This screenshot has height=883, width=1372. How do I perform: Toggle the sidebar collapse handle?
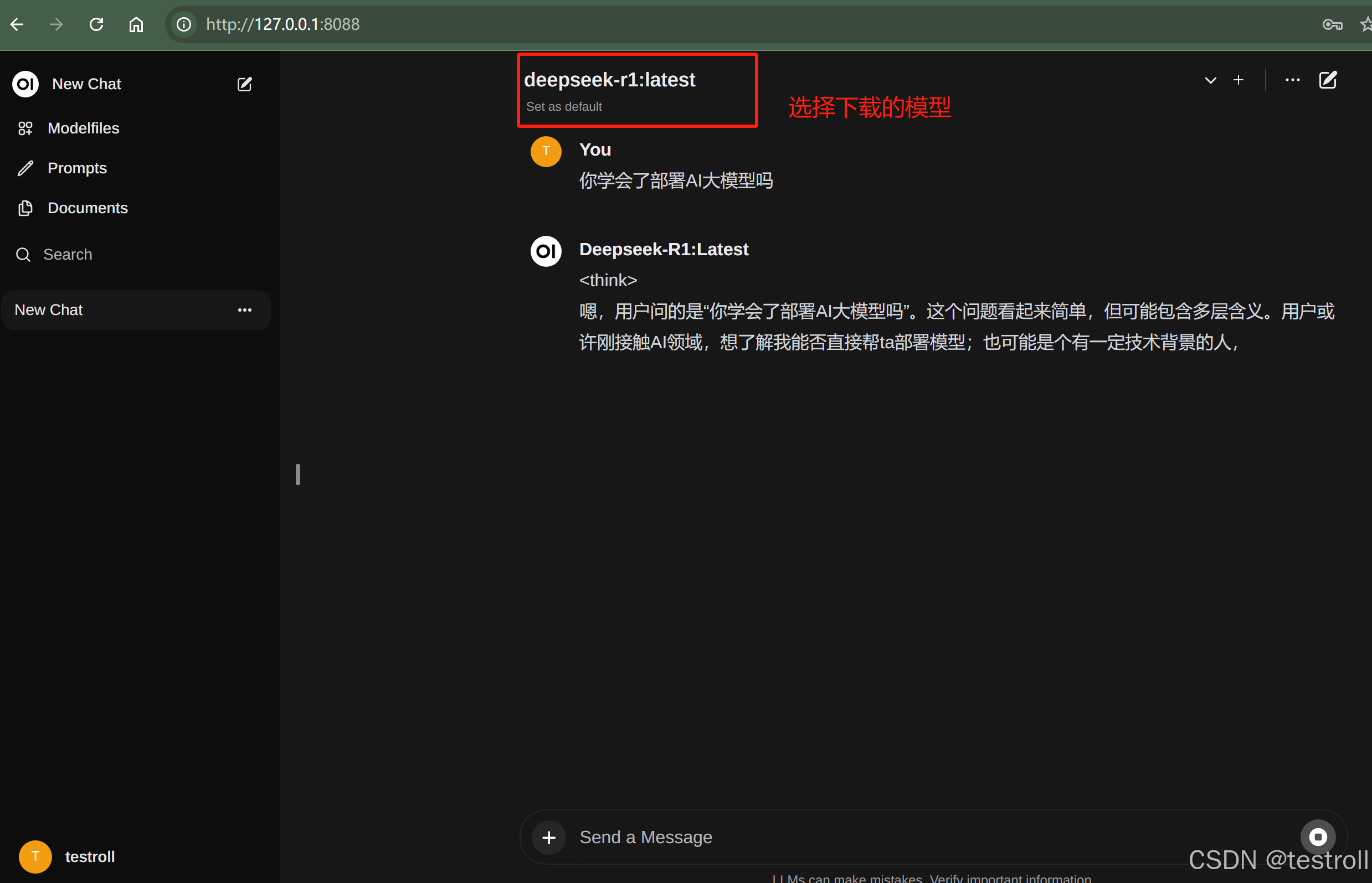[297, 474]
